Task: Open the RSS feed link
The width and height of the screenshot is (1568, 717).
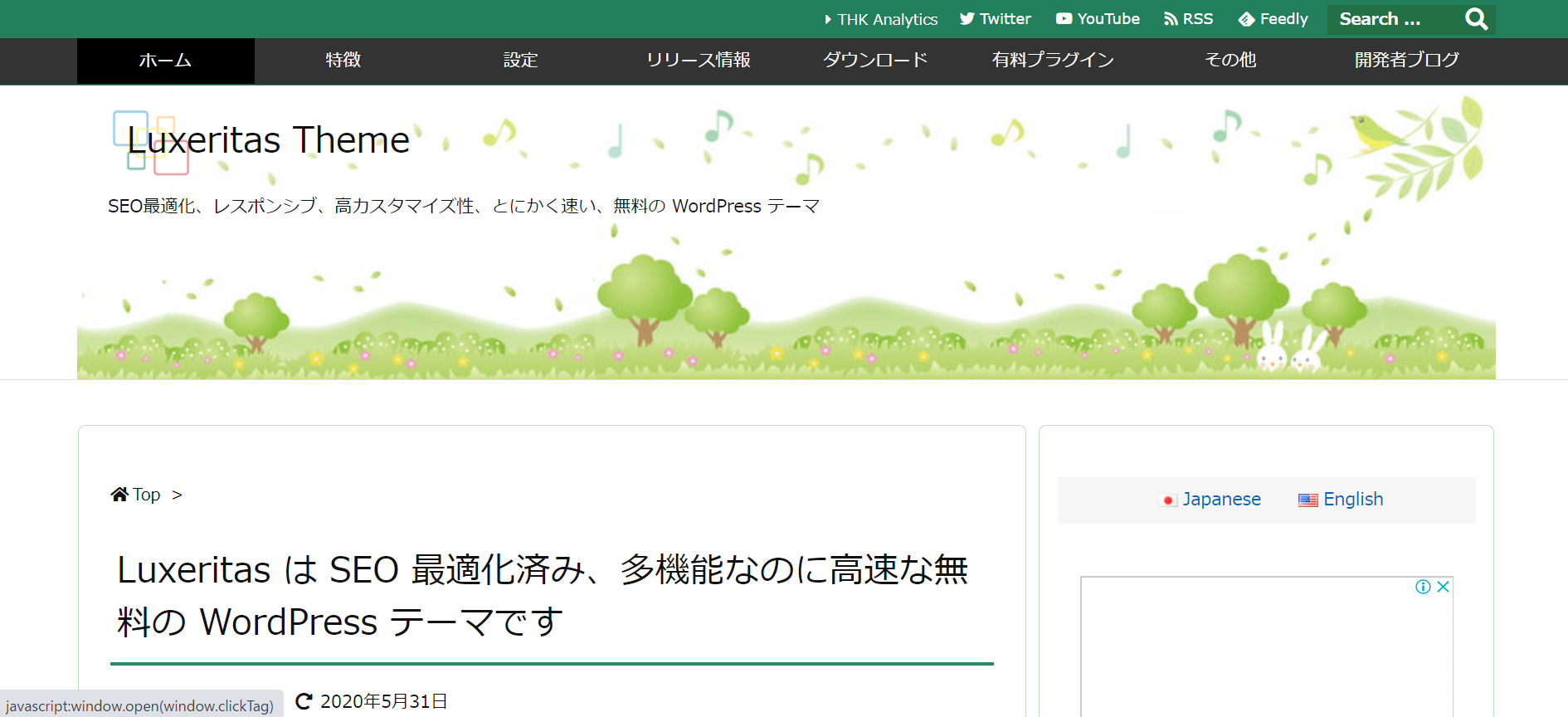Action: 1189,19
